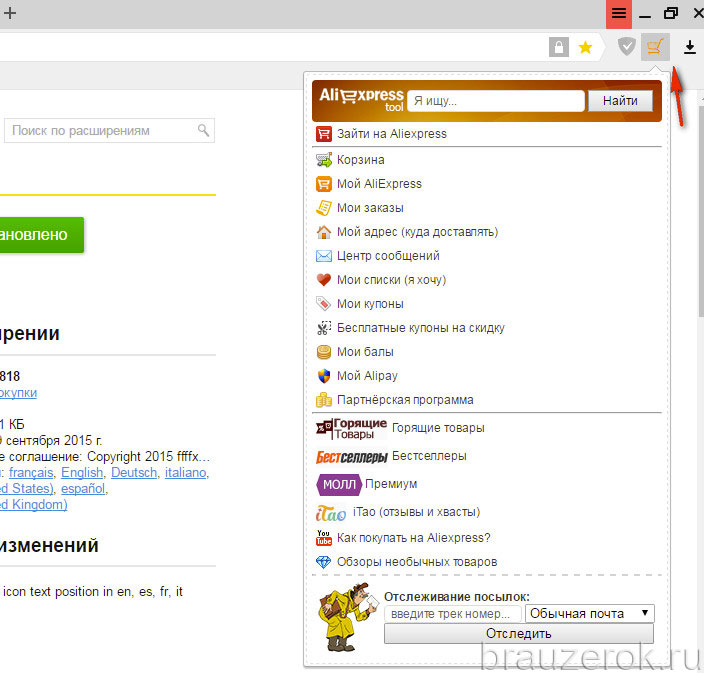
Task: Click the YouTube icon
Action: point(323,538)
